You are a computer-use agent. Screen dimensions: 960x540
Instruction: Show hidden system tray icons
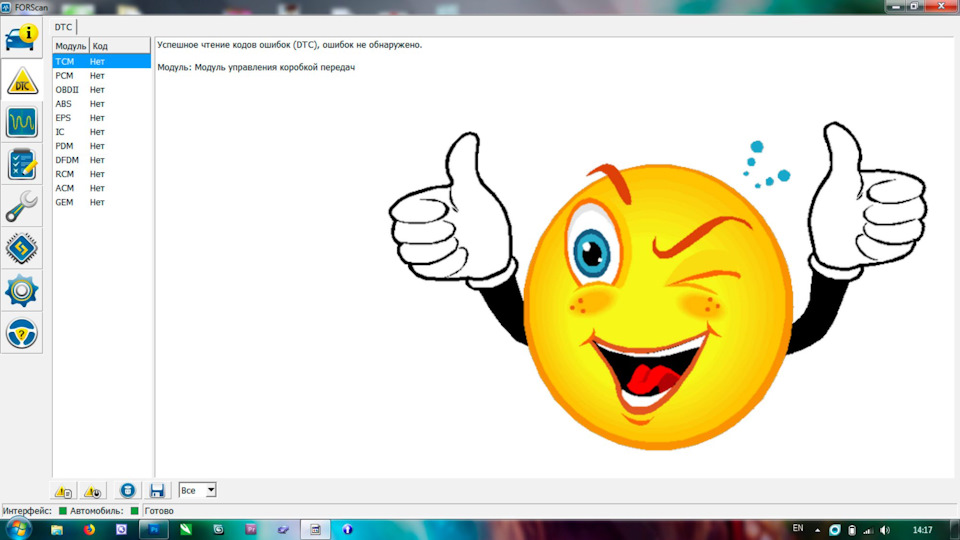pos(817,530)
